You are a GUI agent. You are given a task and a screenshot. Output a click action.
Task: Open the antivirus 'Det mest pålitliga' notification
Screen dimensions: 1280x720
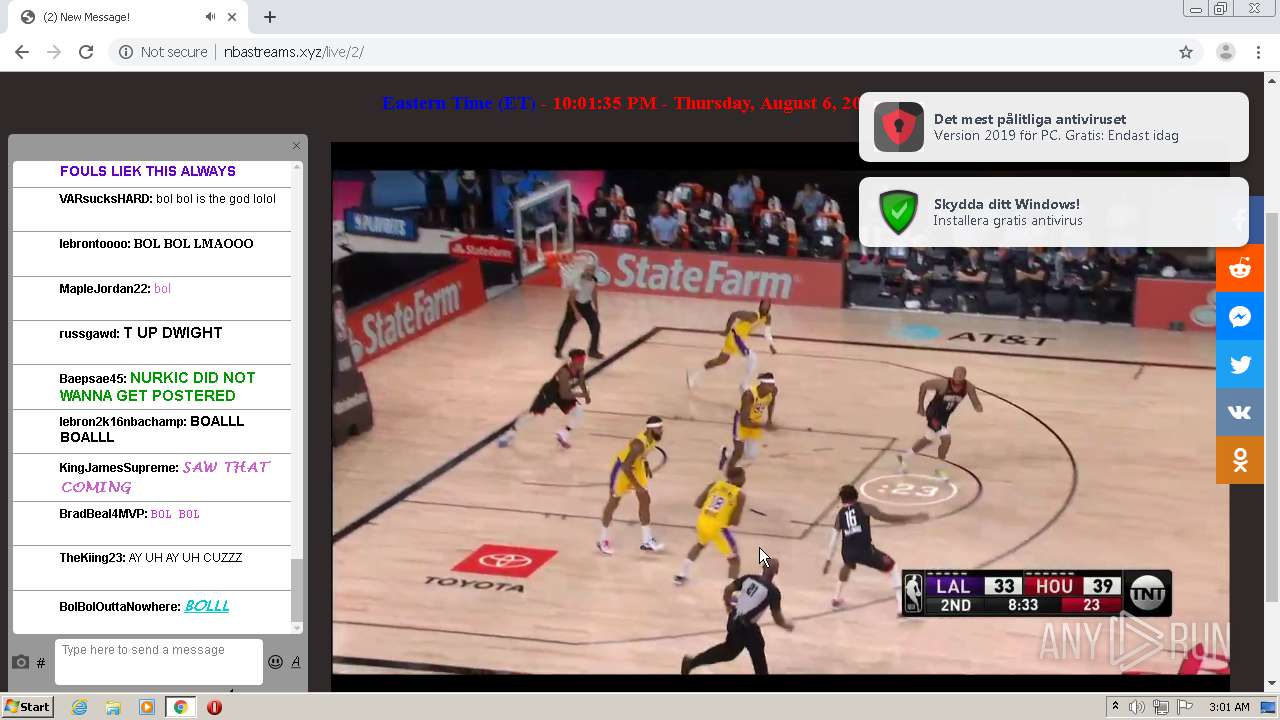coord(1054,127)
